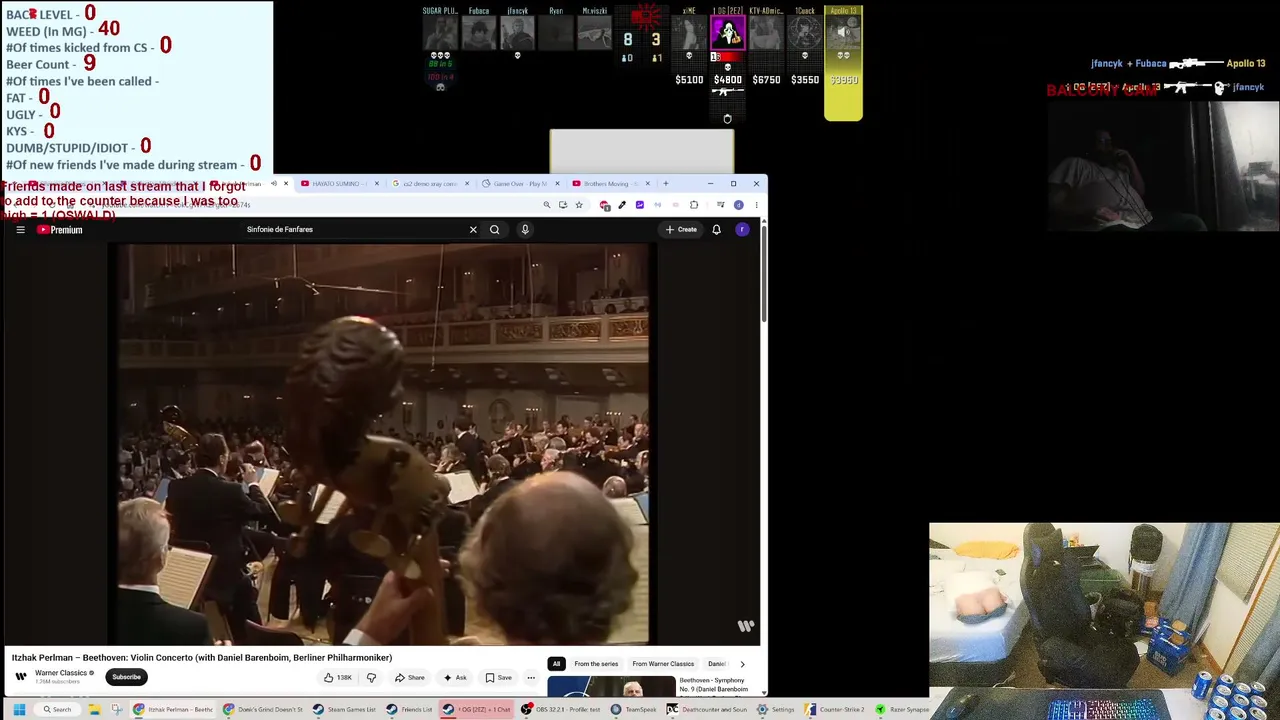Like the video with 138K likes
Image resolution: width=1280 pixels, height=720 pixels.
coord(338,678)
